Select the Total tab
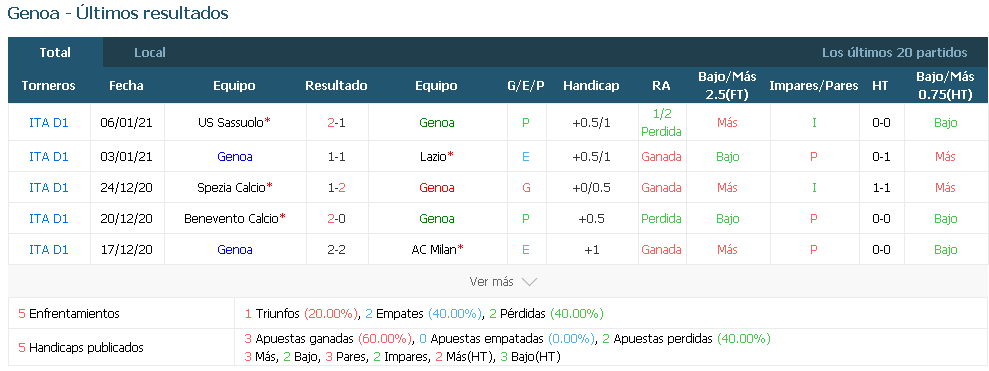This screenshot has height=371, width=989. tap(55, 52)
